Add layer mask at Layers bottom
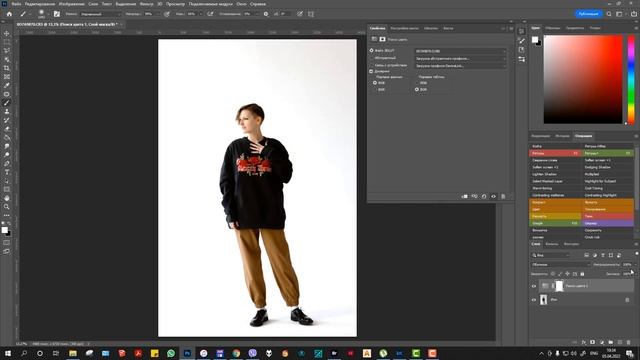Viewport: 640px width, 360px height. [593, 342]
